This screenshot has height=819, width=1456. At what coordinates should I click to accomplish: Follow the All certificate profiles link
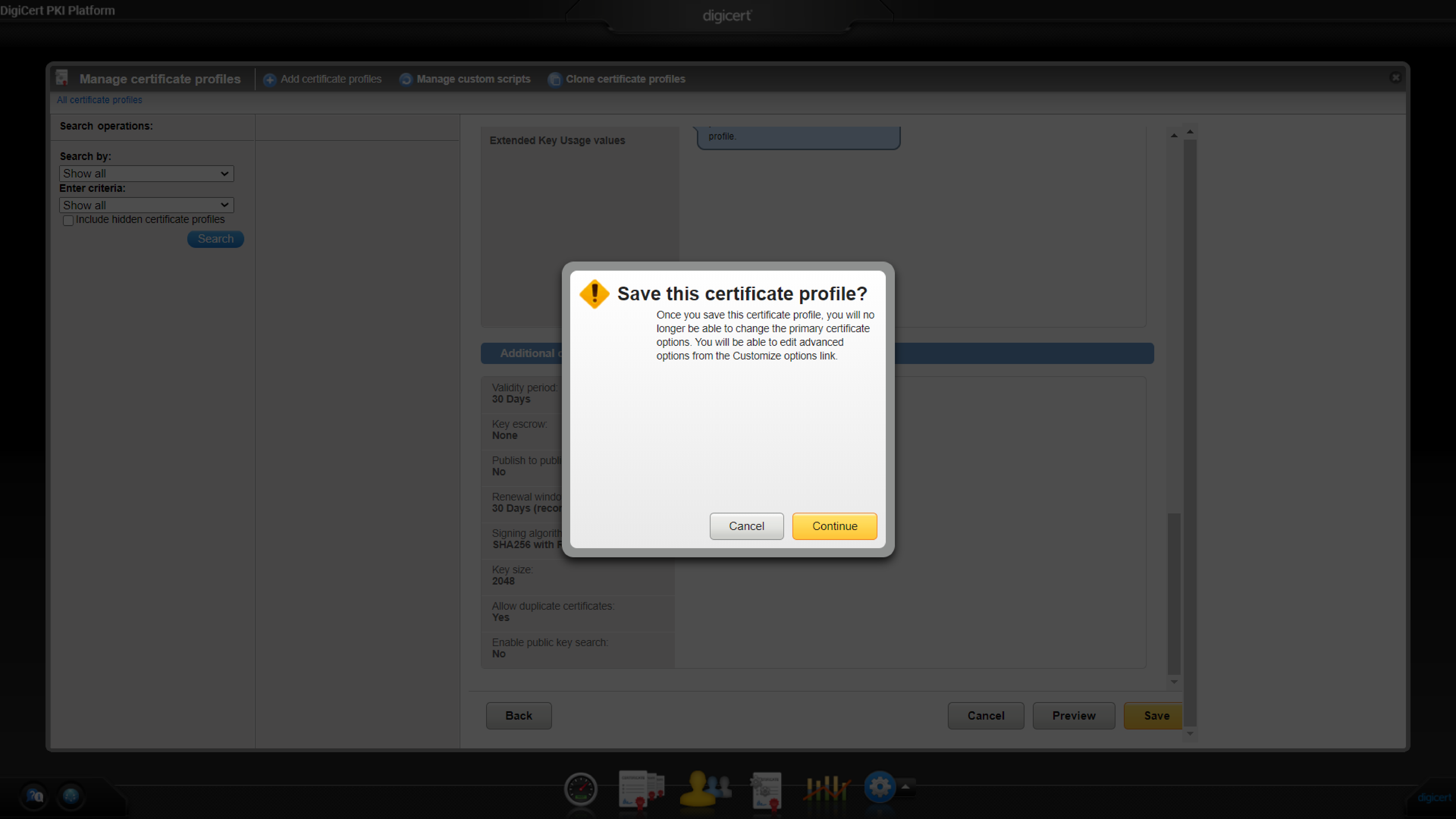pos(100,100)
